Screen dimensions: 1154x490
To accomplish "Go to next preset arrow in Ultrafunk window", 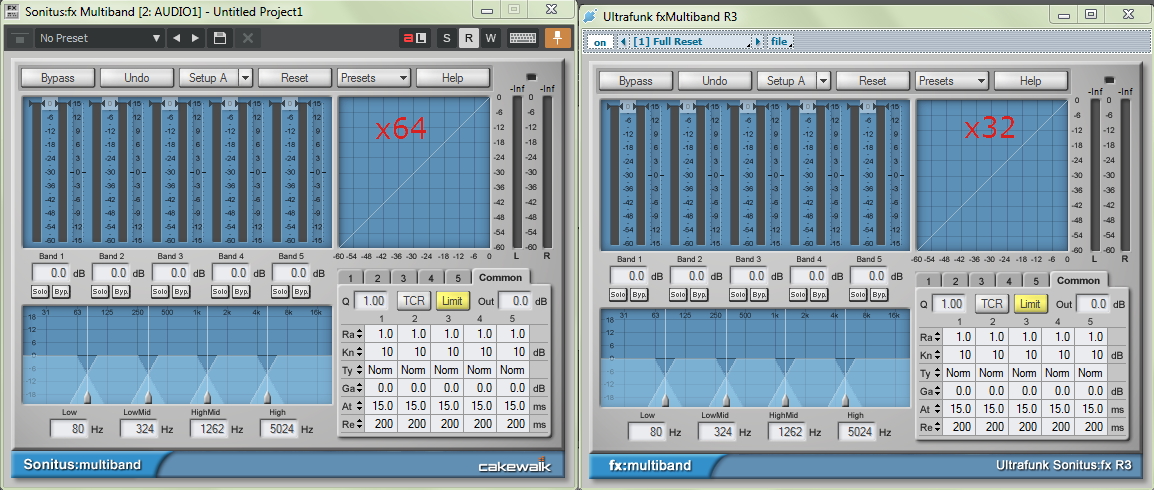I will 759,42.
